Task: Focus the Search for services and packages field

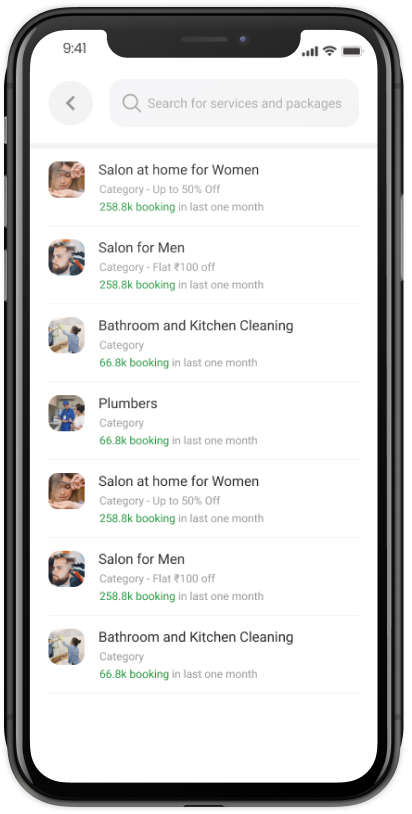Action: coord(234,103)
